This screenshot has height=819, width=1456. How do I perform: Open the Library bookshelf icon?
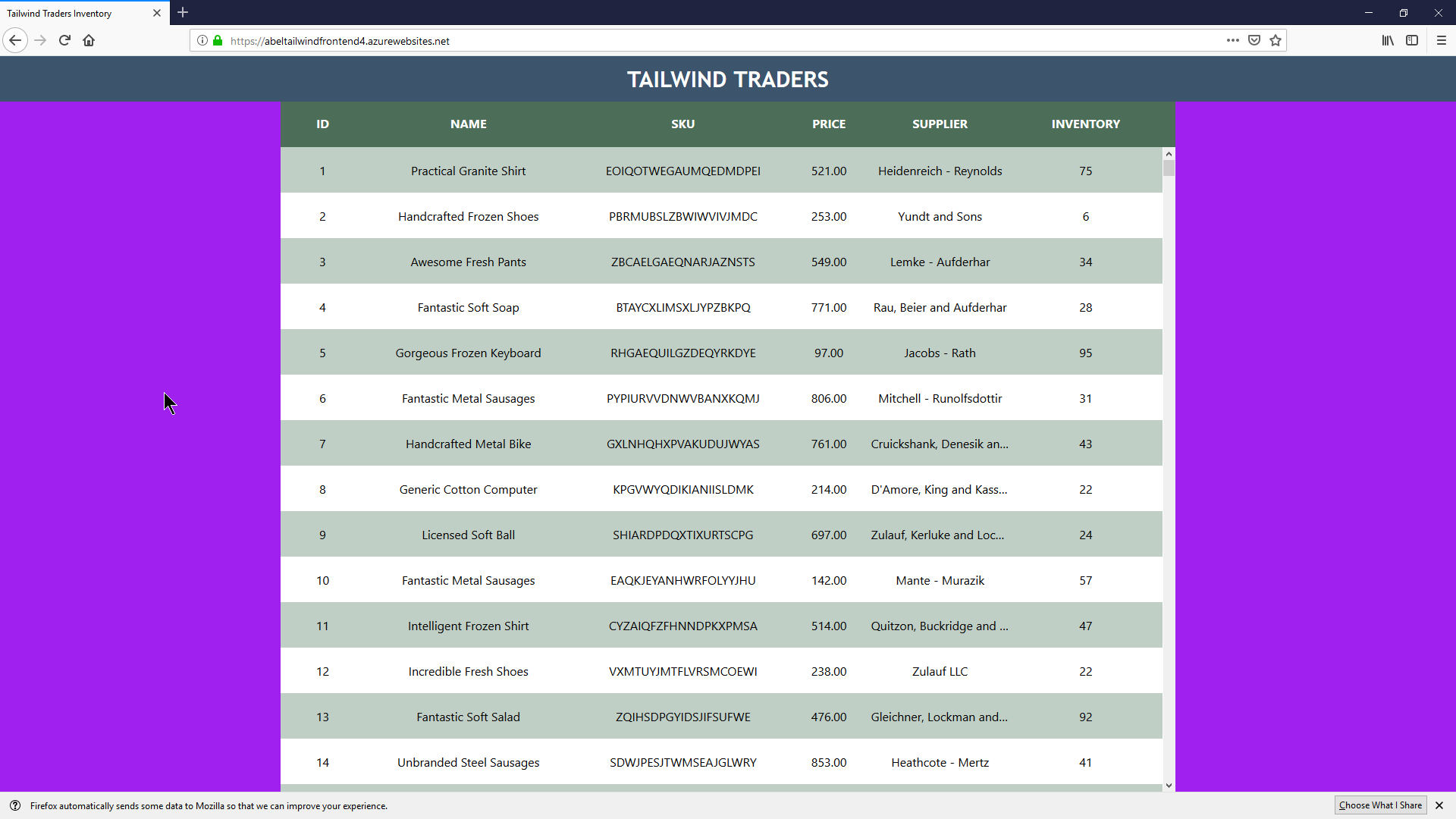1388,40
